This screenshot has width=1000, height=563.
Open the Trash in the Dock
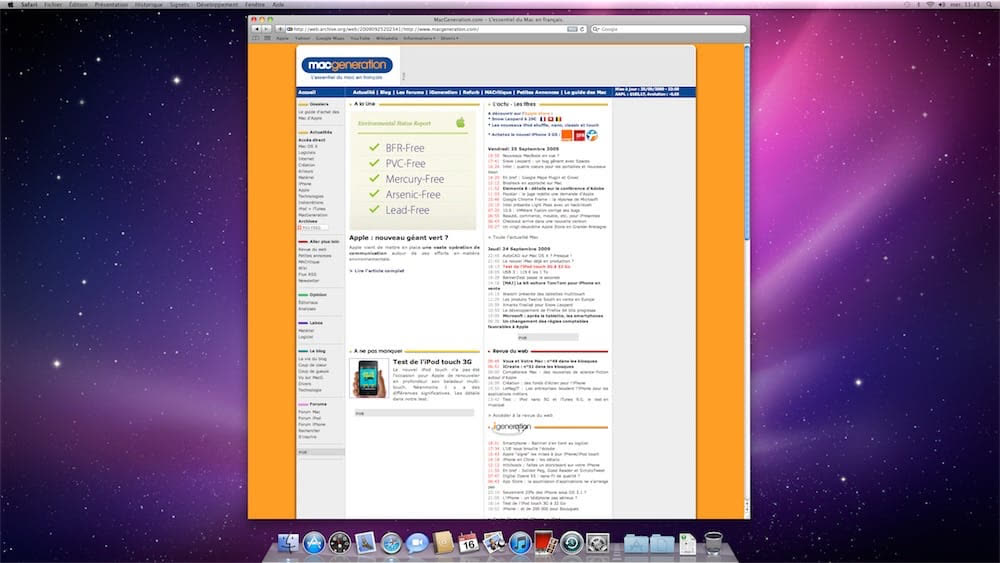coord(713,543)
